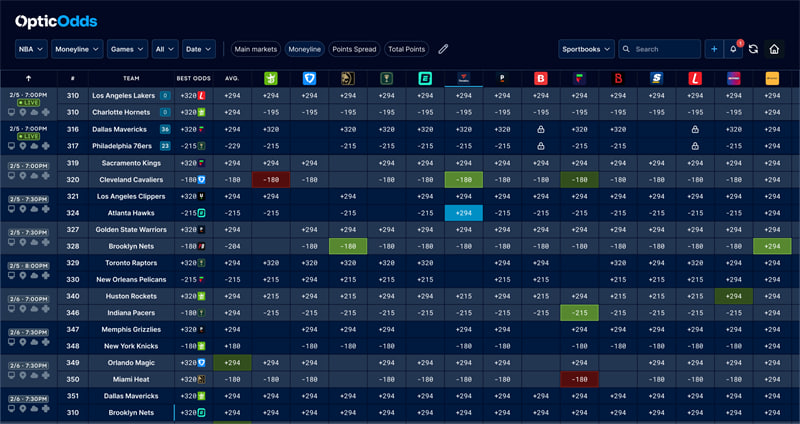Image resolution: width=800 pixels, height=424 pixels.
Task: Click the lock icon in Dallas Mavericks row
Action: click(x=541, y=129)
